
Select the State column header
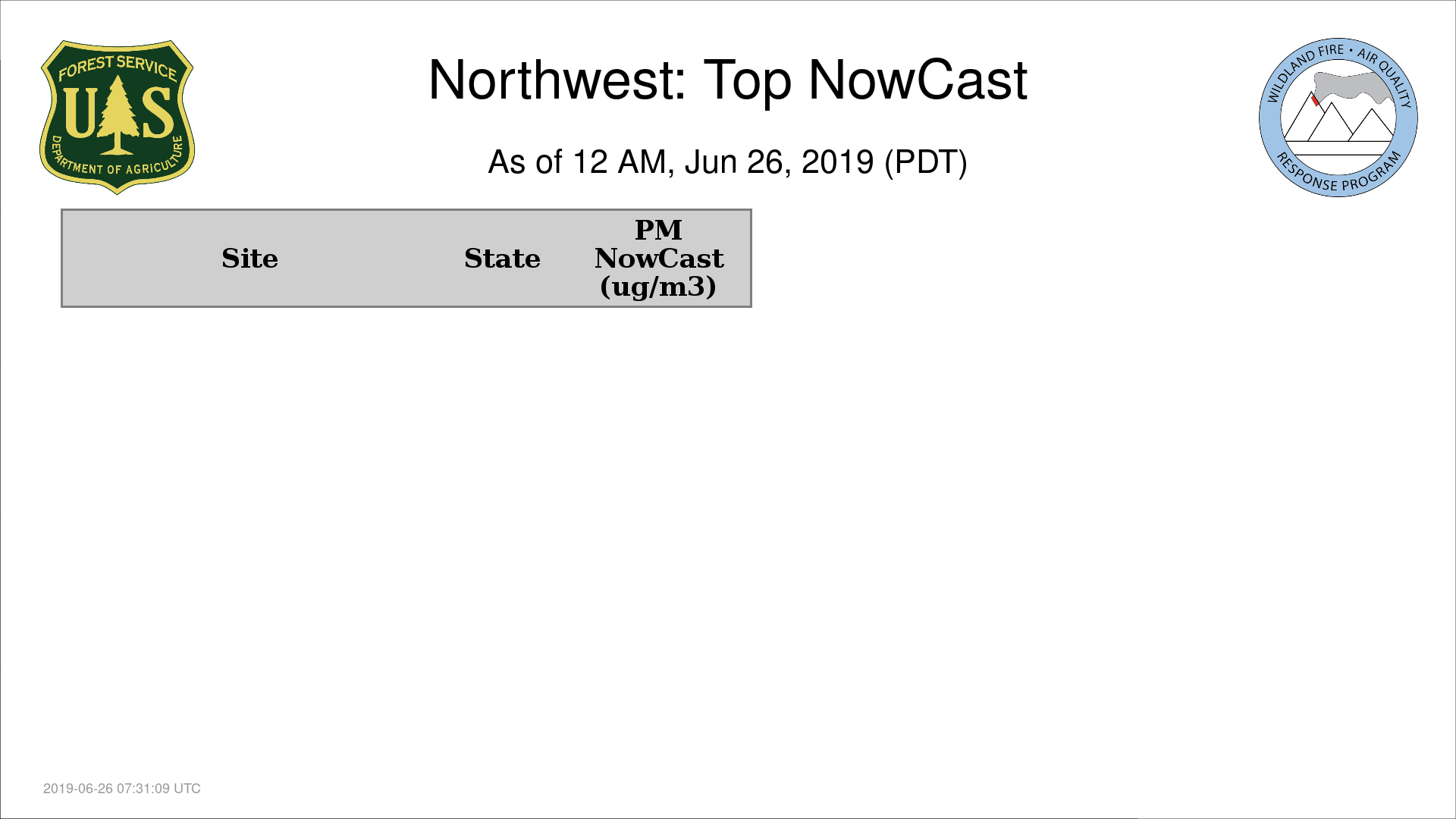502,259
